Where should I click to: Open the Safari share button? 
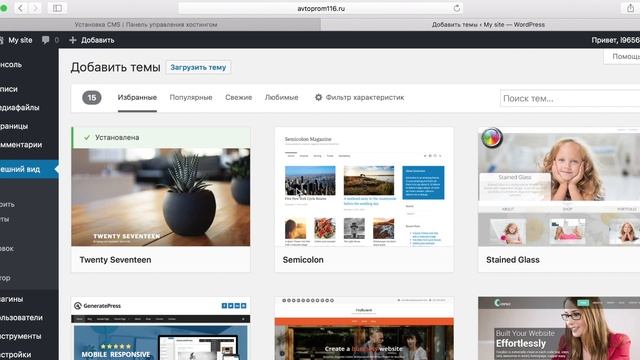click(x=630, y=8)
